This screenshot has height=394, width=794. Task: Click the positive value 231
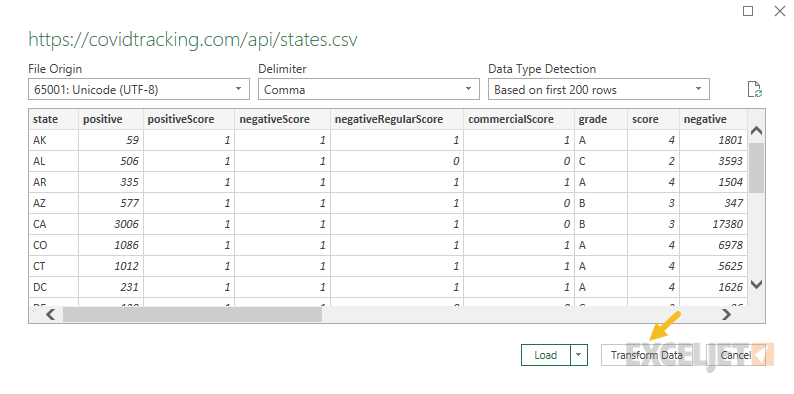pos(111,287)
